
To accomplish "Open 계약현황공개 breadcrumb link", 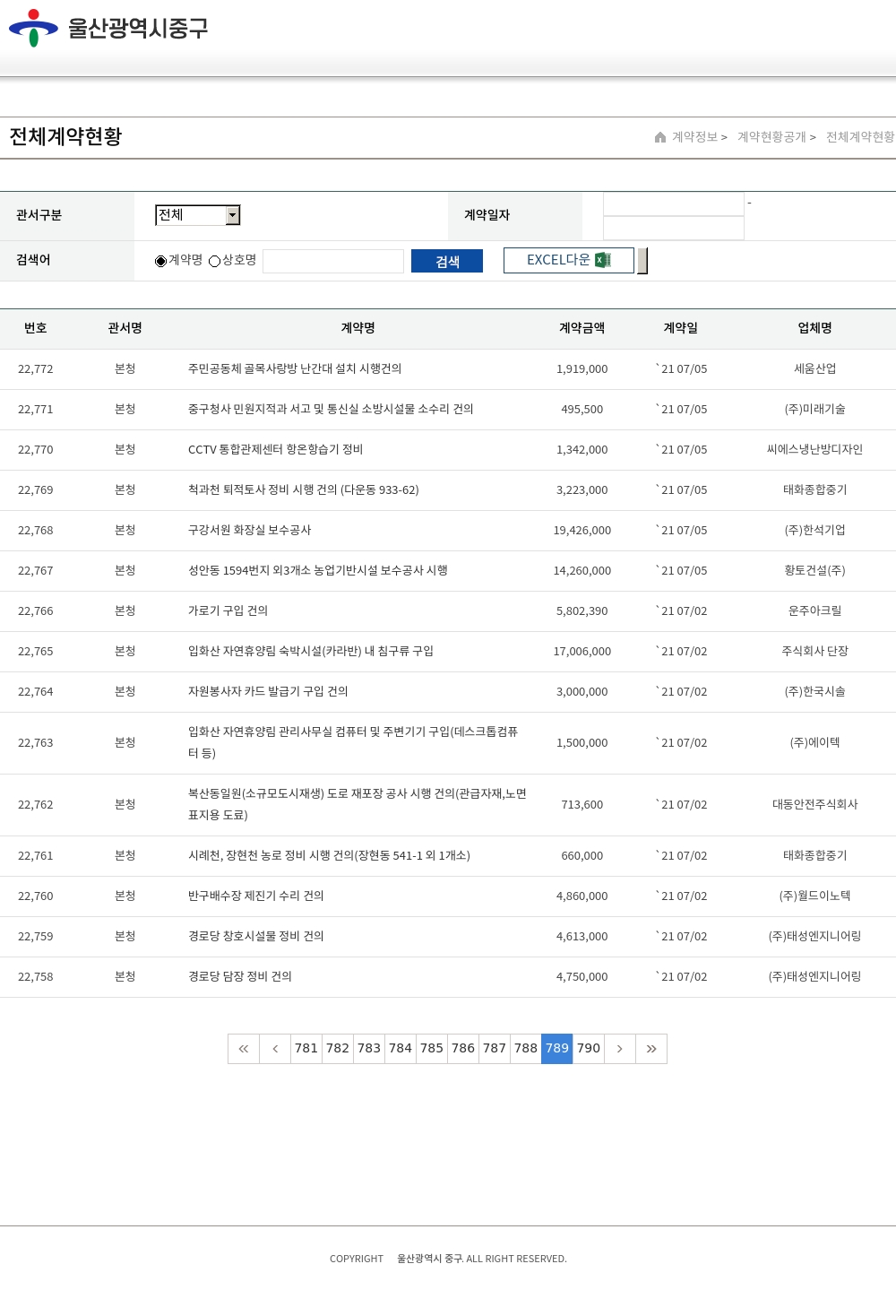I will tap(771, 137).
